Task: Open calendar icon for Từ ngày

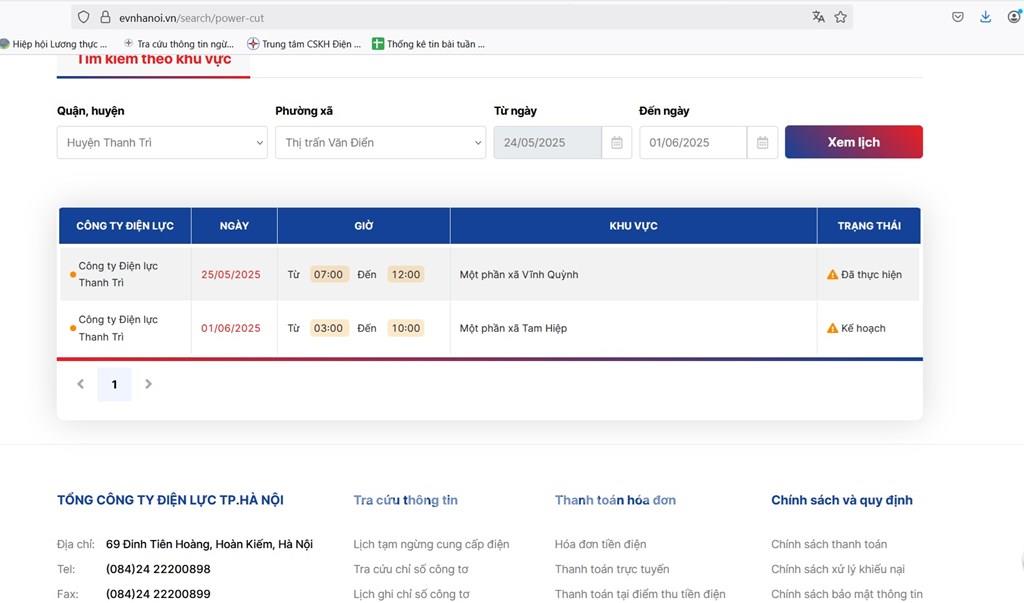Action: pos(616,142)
